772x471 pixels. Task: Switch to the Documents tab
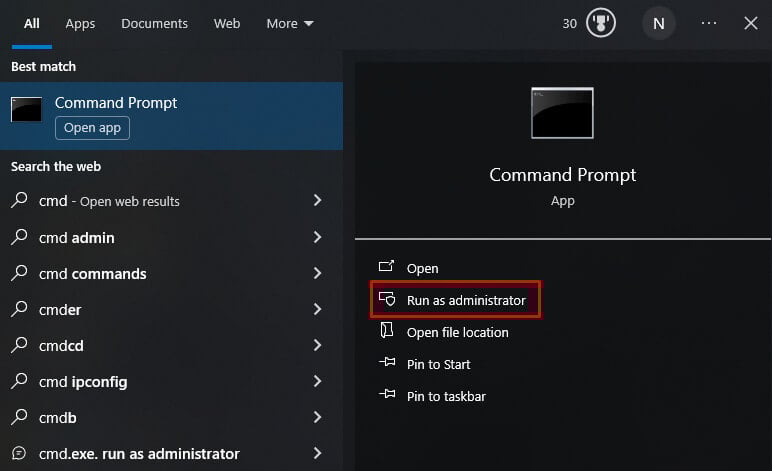point(154,23)
